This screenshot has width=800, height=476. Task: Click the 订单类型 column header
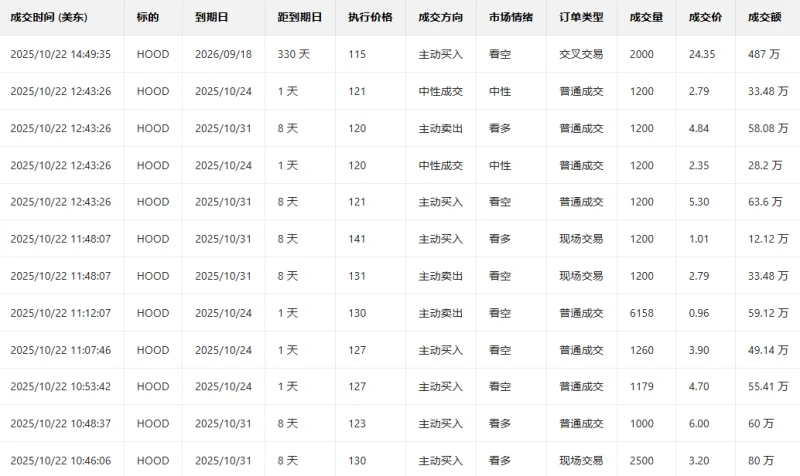tap(581, 18)
